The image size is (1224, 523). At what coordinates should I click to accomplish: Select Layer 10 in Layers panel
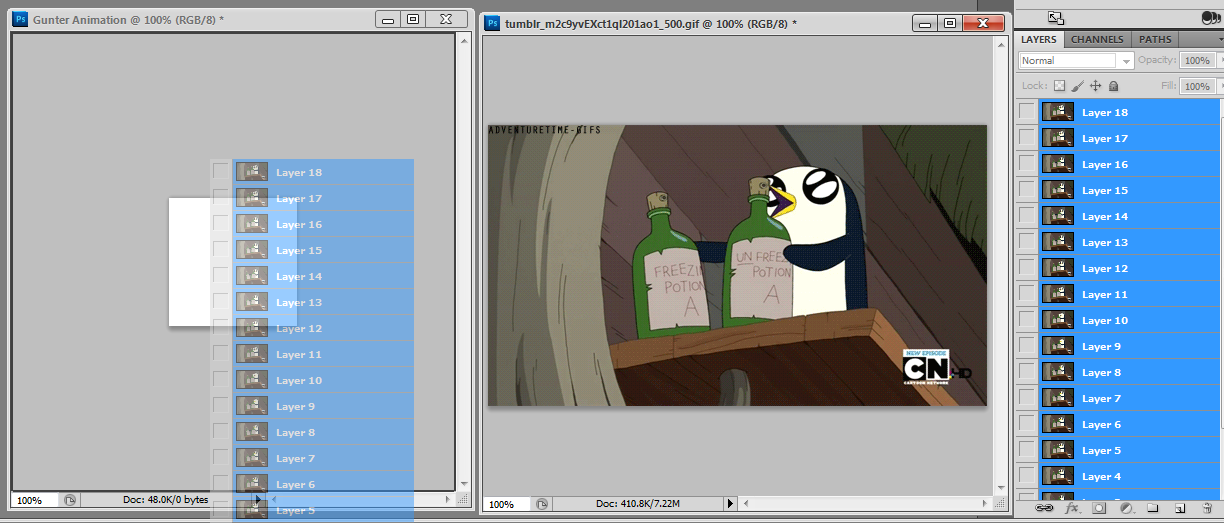[1129, 320]
